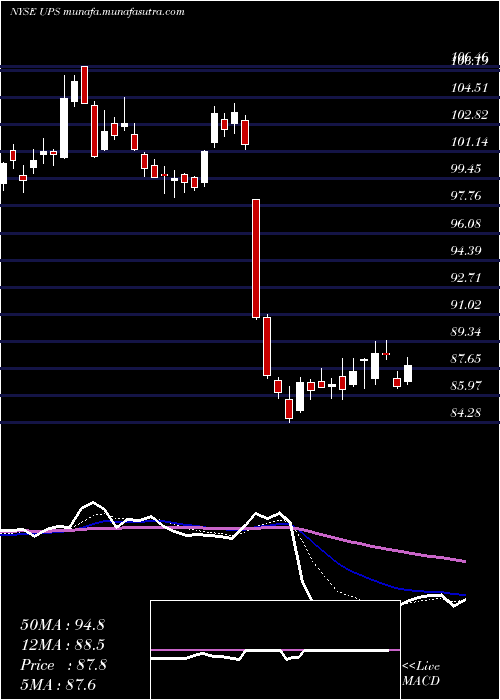Image resolution: width=500 pixels, height=700 pixels.
Task: Click the red candle at the chart top near 106
Action: click(x=84, y=84)
